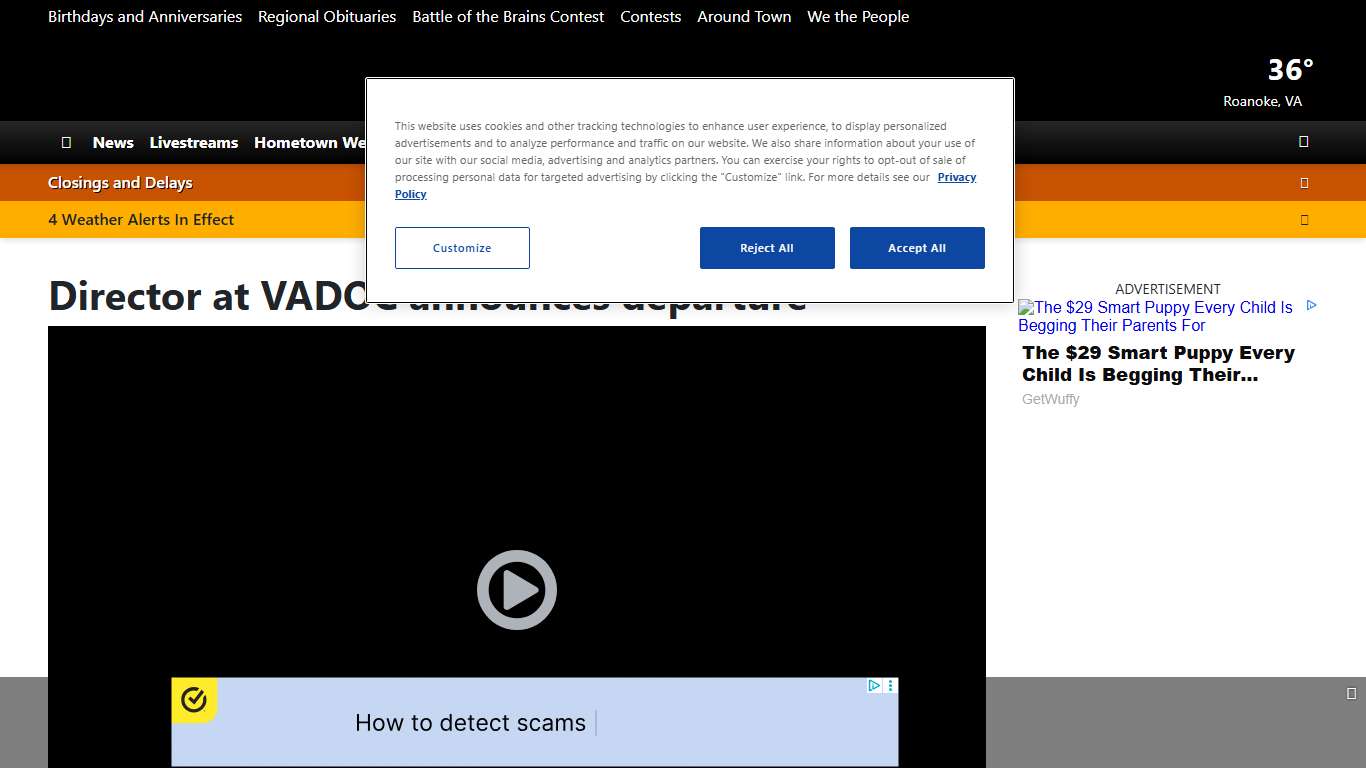Visit Regional Obituaries page
Viewport: 1366px width, 768px height.
(327, 17)
